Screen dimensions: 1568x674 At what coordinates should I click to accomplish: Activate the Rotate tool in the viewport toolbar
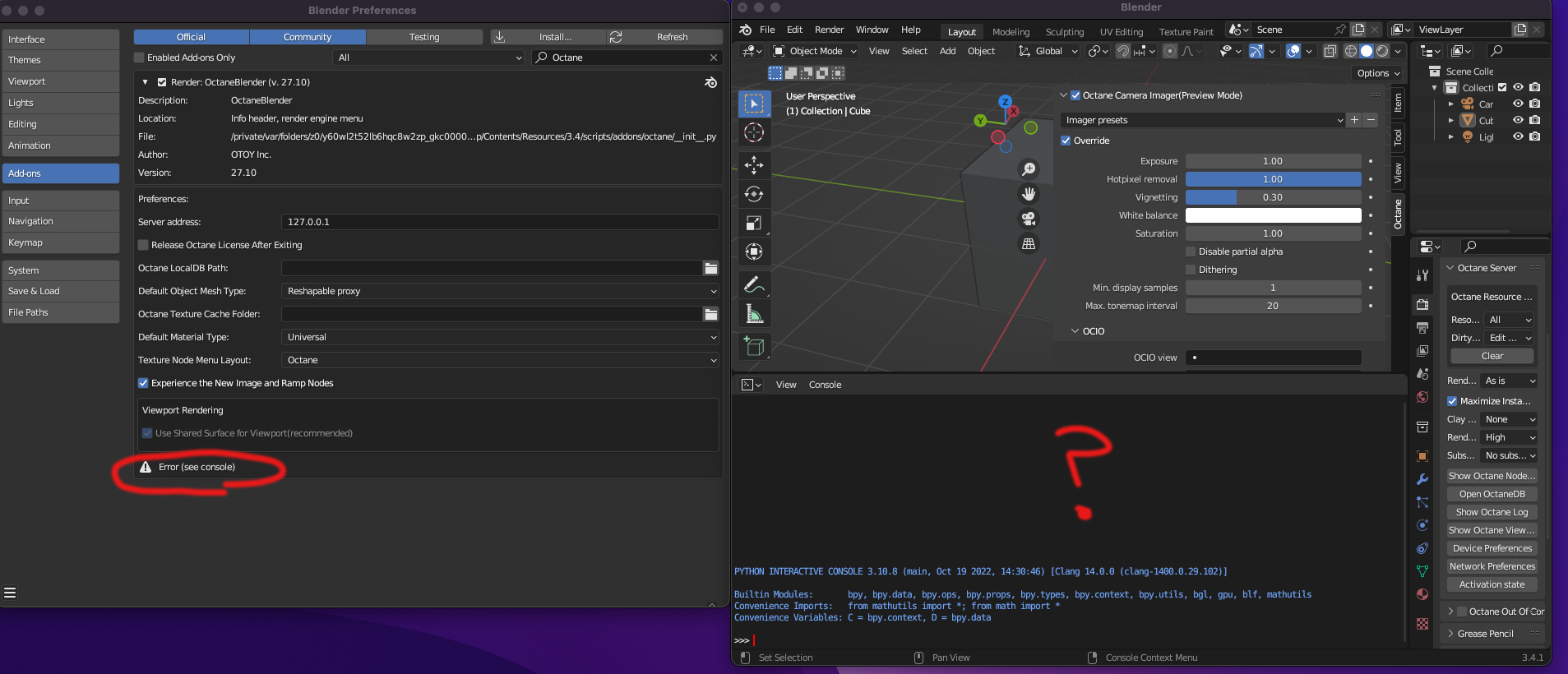(x=753, y=194)
